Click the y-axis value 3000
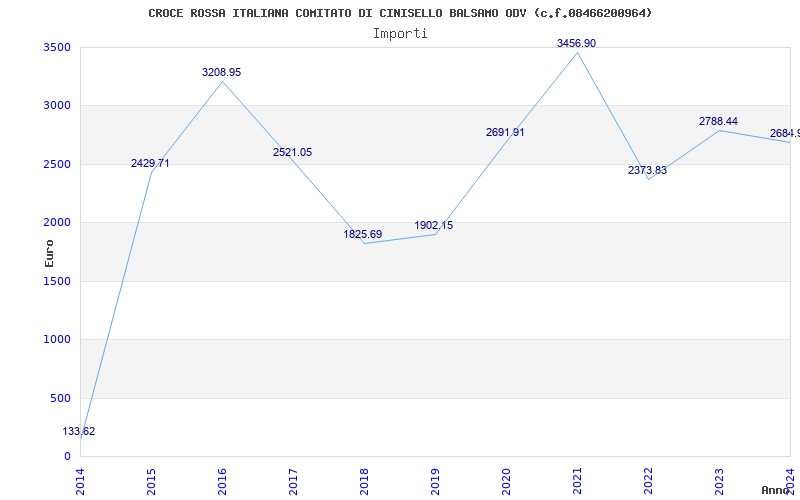This screenshot has width=800, height=500. (58, 106)
